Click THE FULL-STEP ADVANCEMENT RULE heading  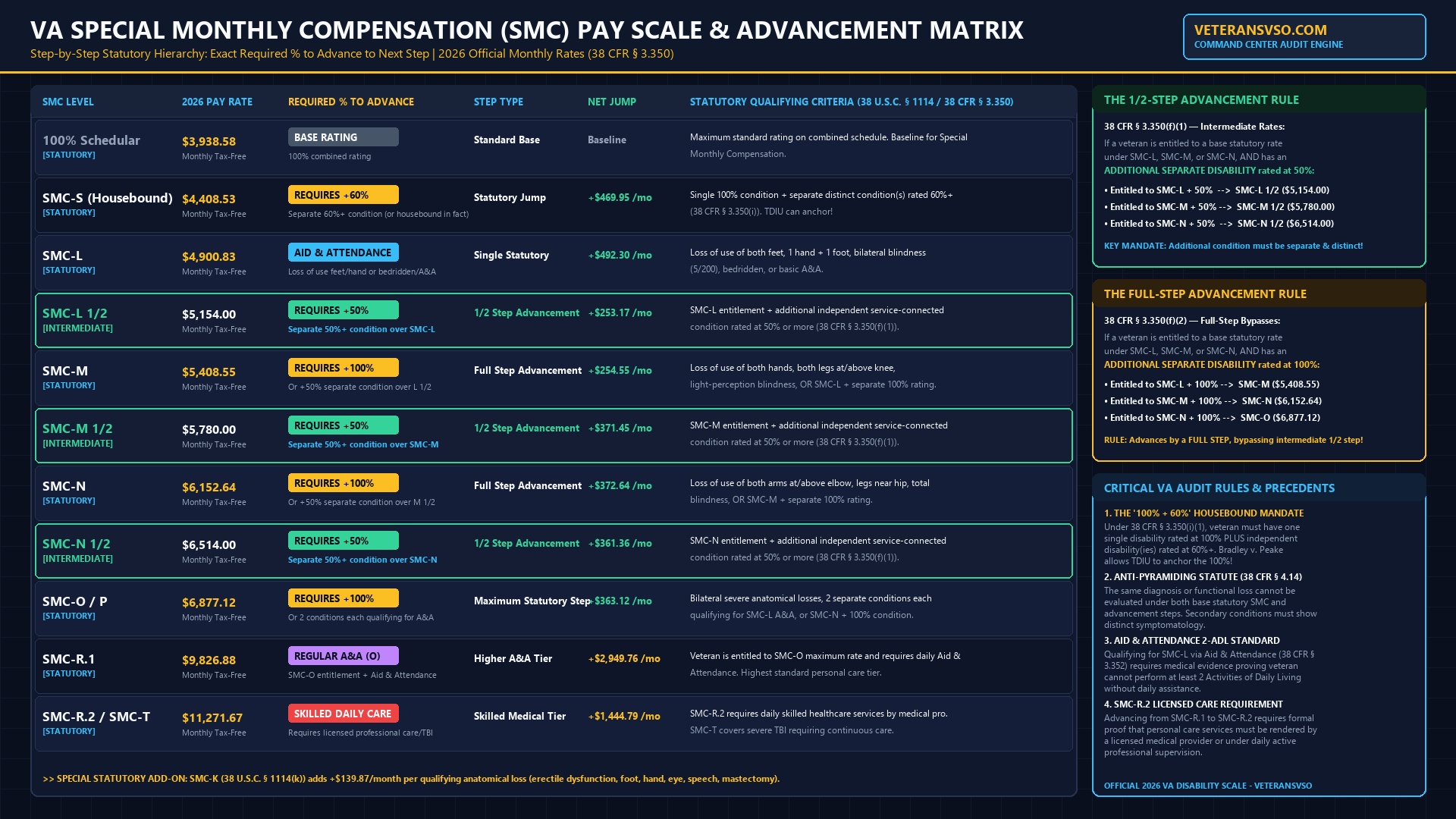(x=1205, y=293)
